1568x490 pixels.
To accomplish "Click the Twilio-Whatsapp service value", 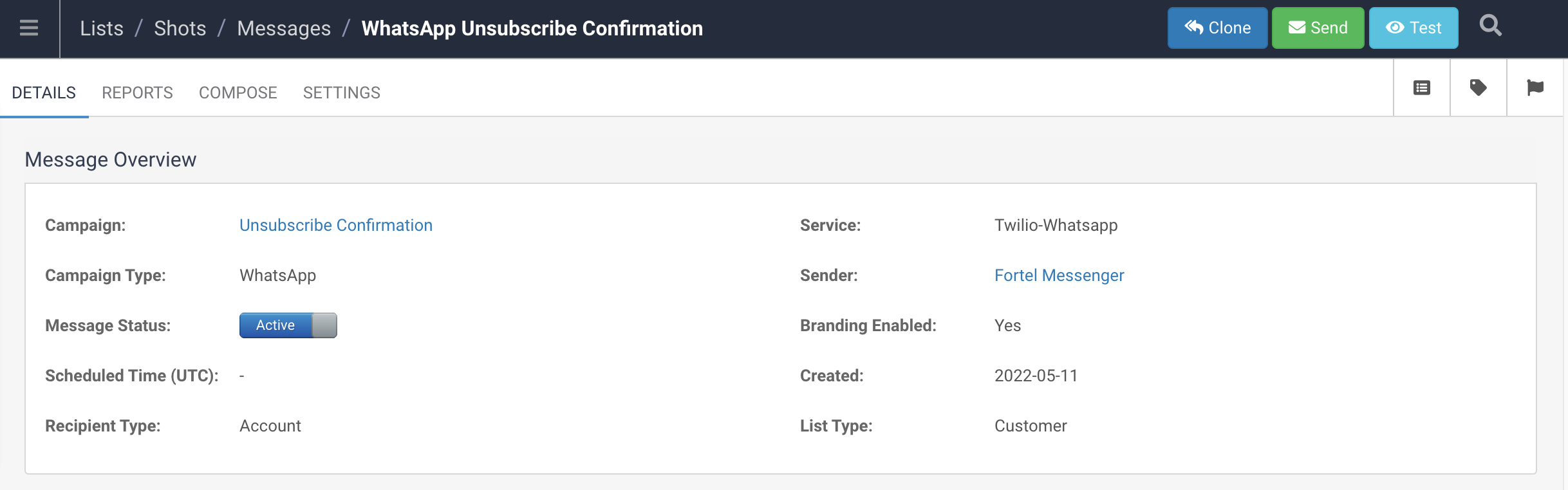I will pyautogui.click(x=1056, y=225).
